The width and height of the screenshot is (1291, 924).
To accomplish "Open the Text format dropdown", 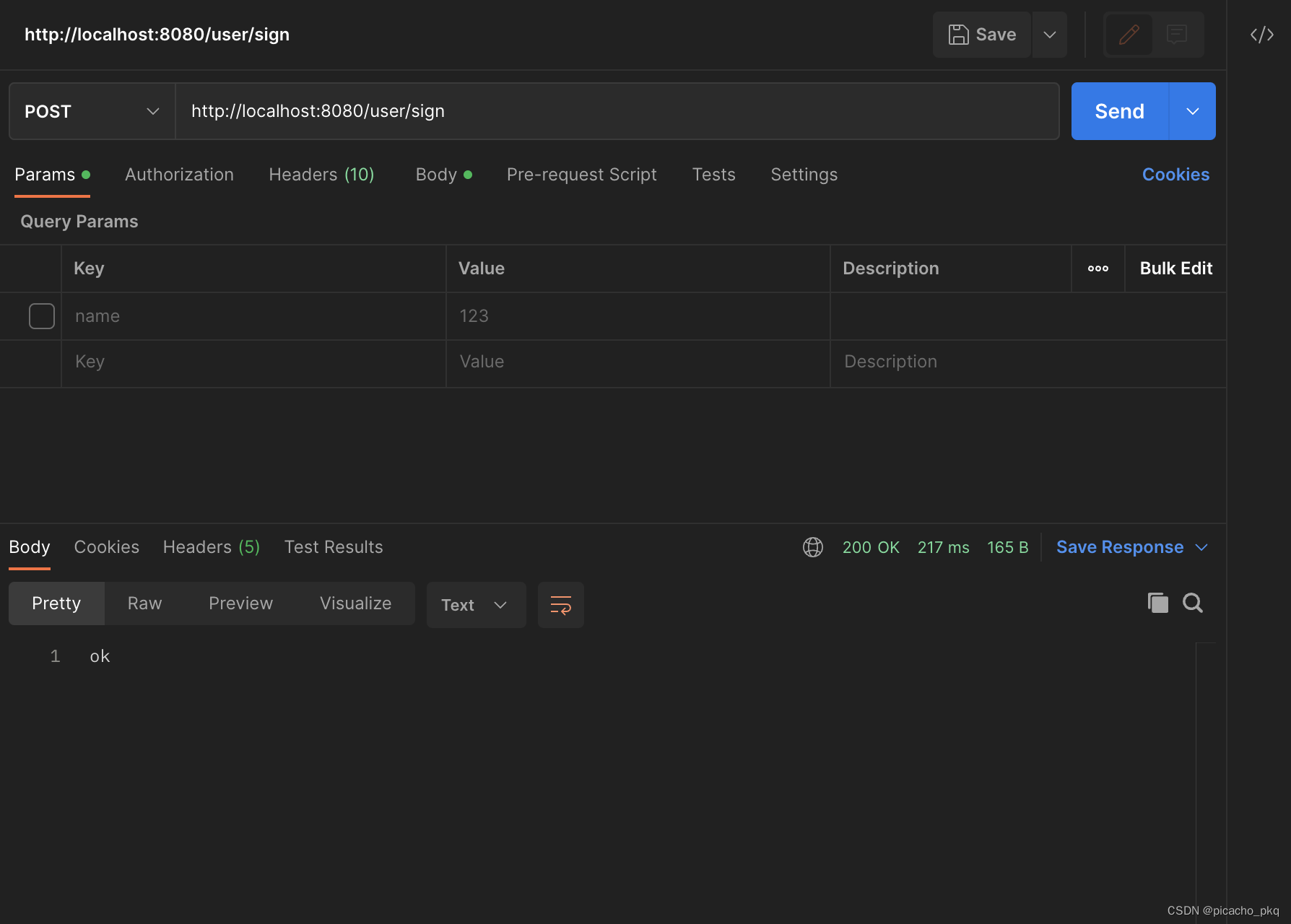I will pos(476,605).
